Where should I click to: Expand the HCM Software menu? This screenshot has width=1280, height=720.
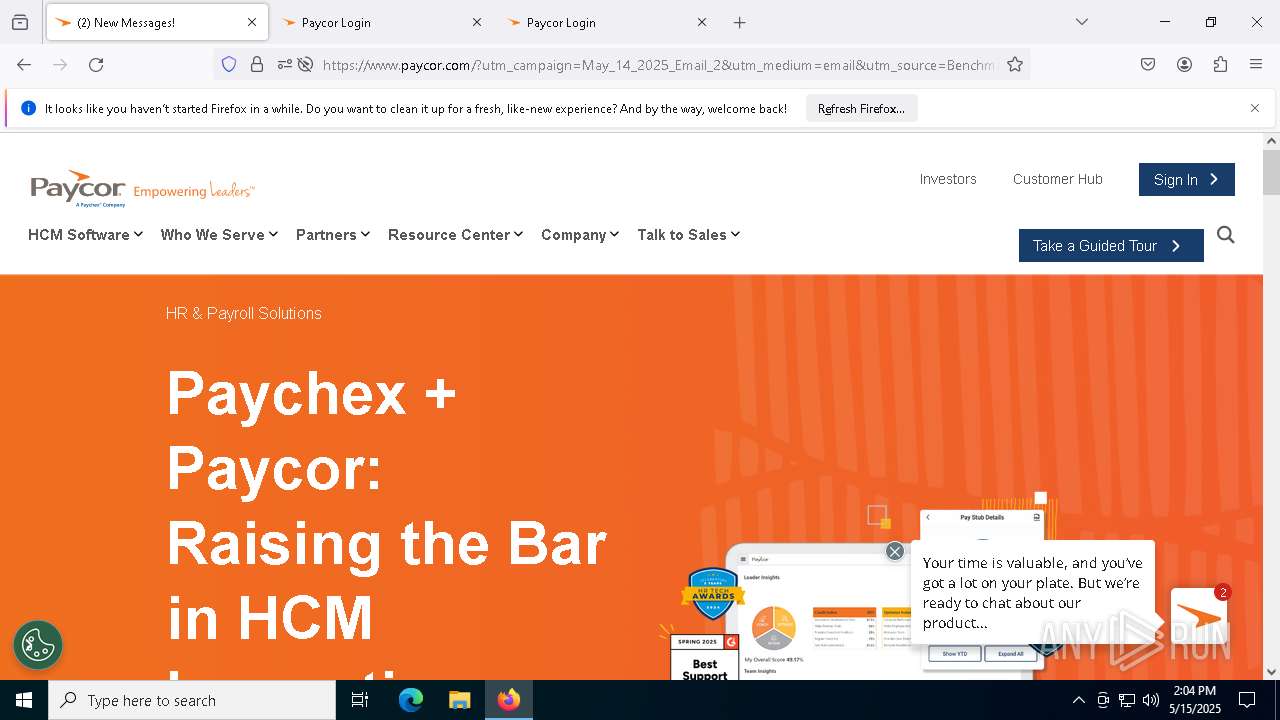click(x=85, y=234)
